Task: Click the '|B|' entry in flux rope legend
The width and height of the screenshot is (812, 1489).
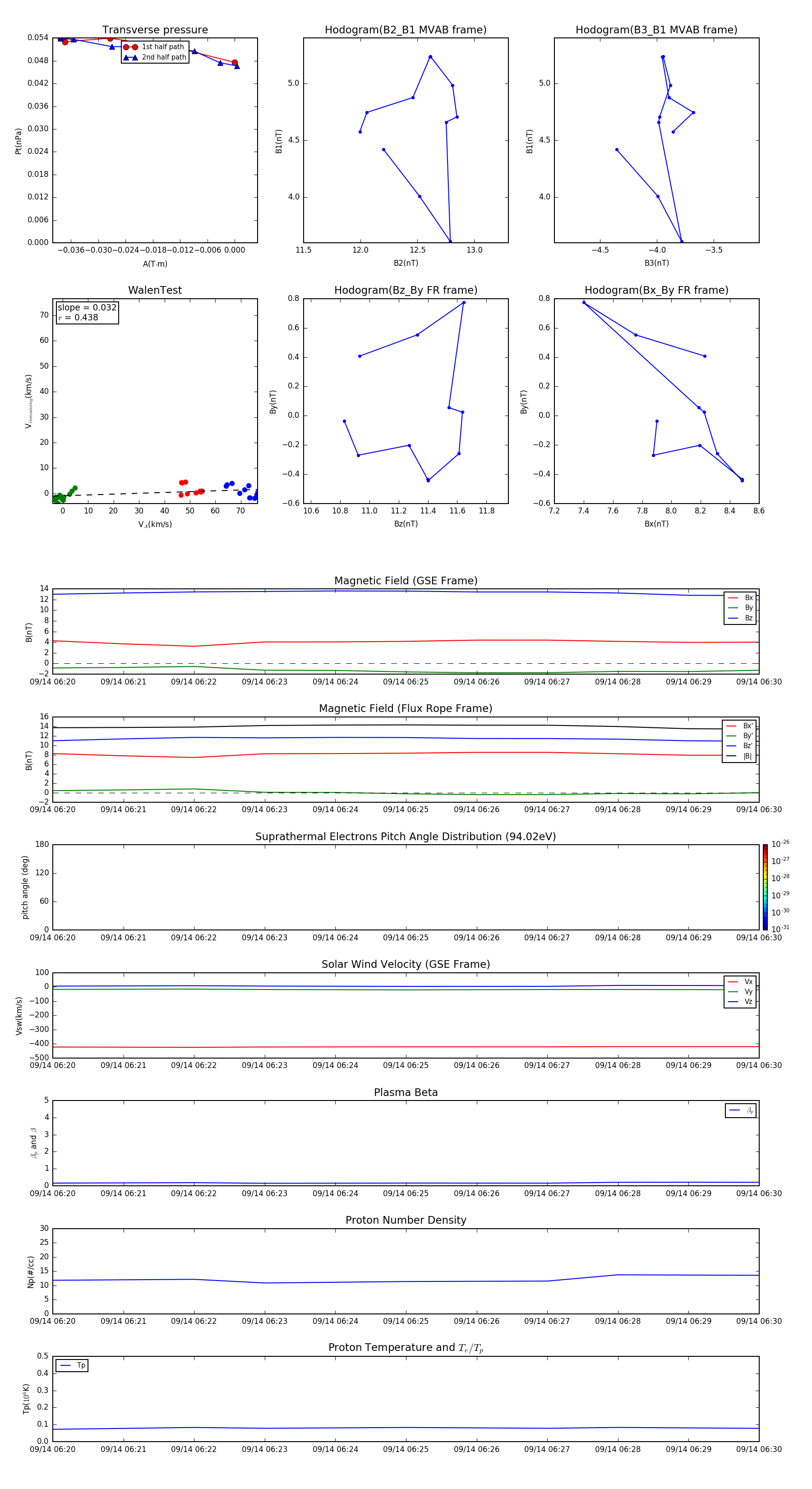Action: tap(739, 756)
